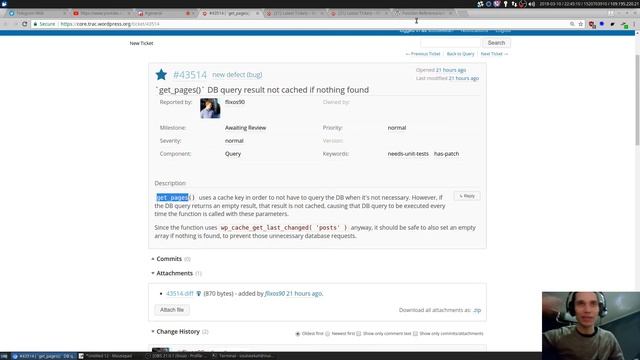Click the Query component link
Screen dimensions: 640x360
[x=233, y=154]
